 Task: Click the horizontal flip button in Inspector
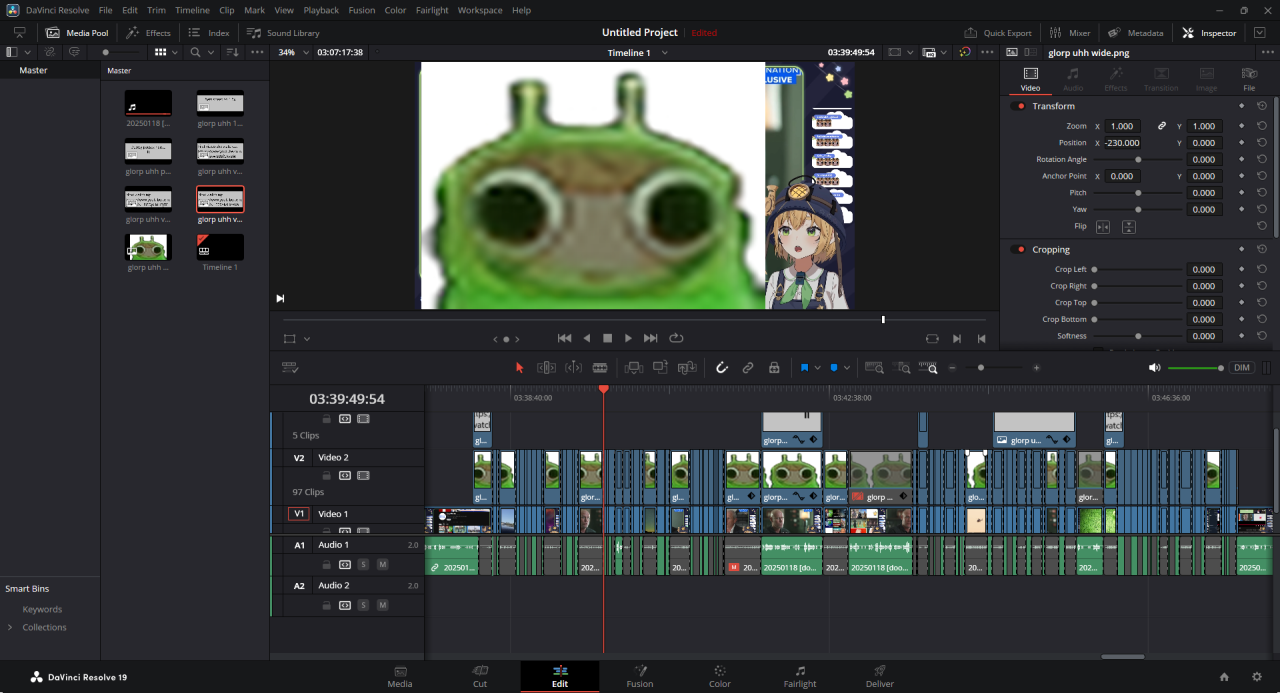pos(1103,227)
